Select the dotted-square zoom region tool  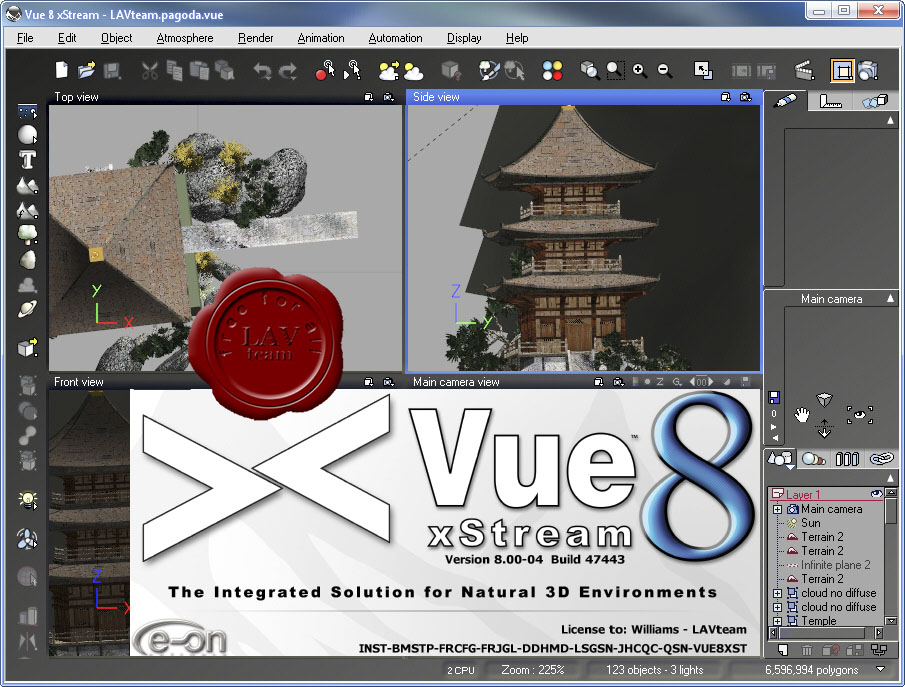point(615,70)
